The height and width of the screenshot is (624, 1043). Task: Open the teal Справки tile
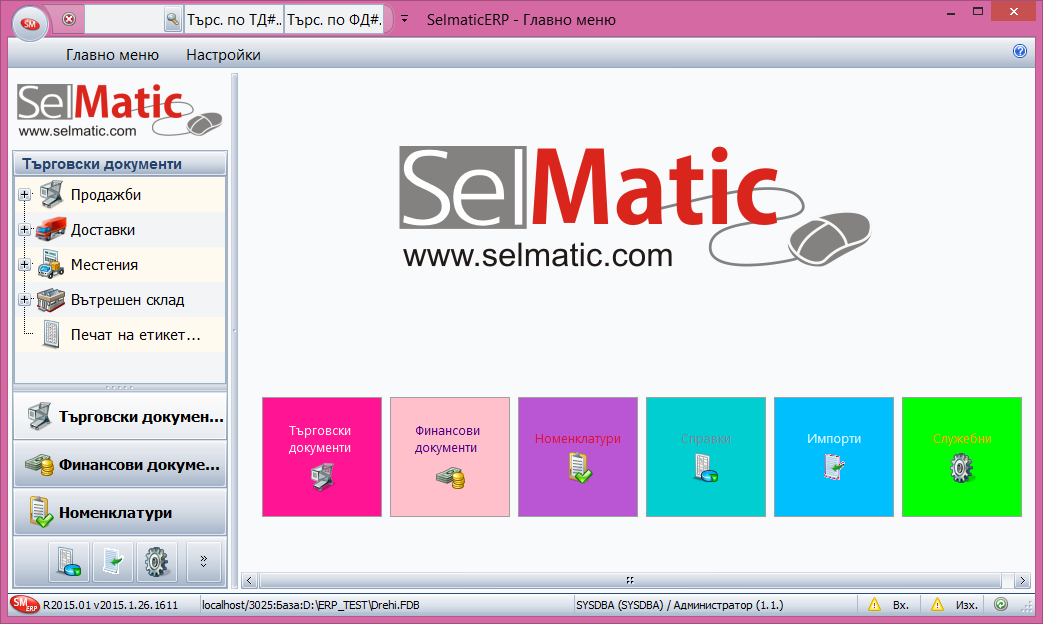[x=706, y=457]
